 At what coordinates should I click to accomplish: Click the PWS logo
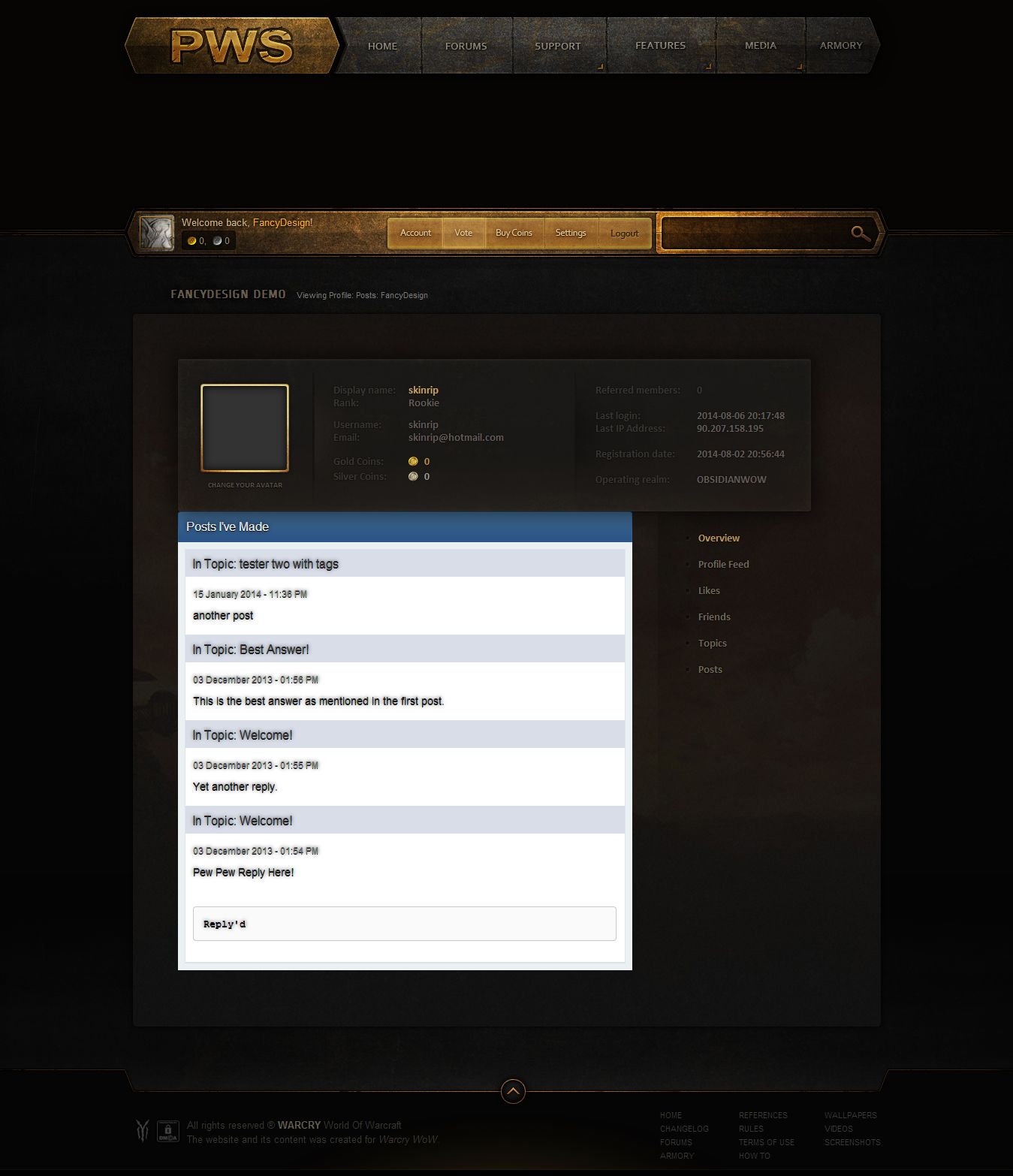[x=231, y=47]
